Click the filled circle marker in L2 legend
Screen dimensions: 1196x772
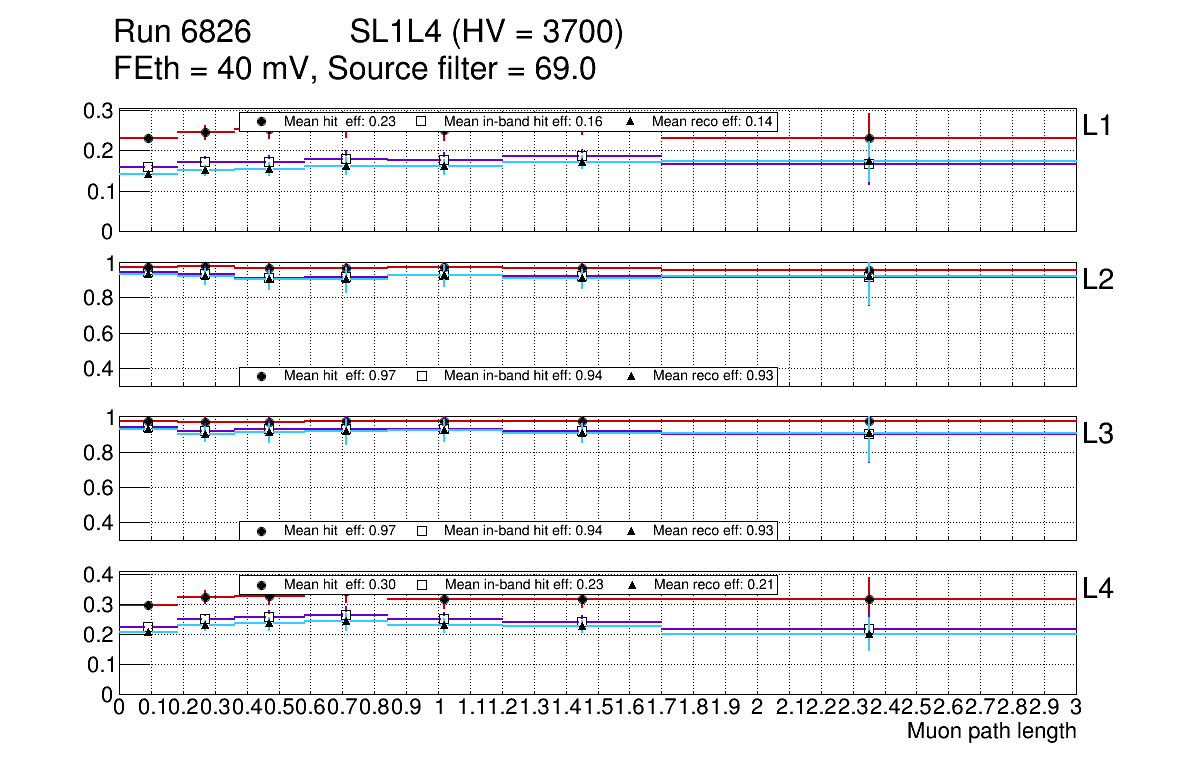(262, 376)
